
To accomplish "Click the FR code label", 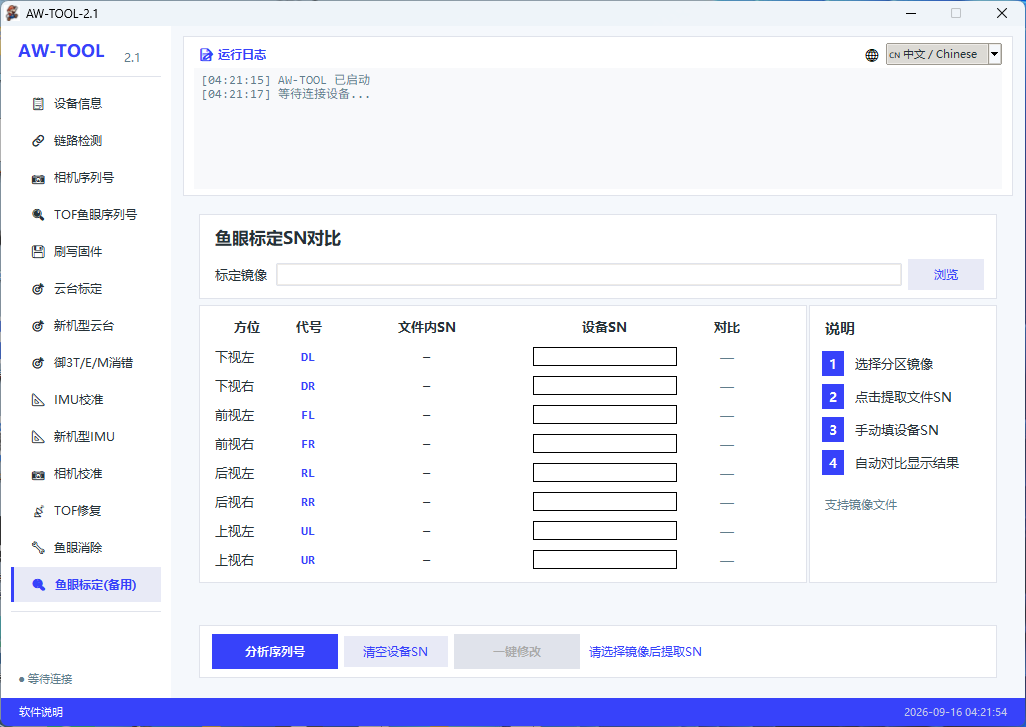I will [x=308, y=444].
